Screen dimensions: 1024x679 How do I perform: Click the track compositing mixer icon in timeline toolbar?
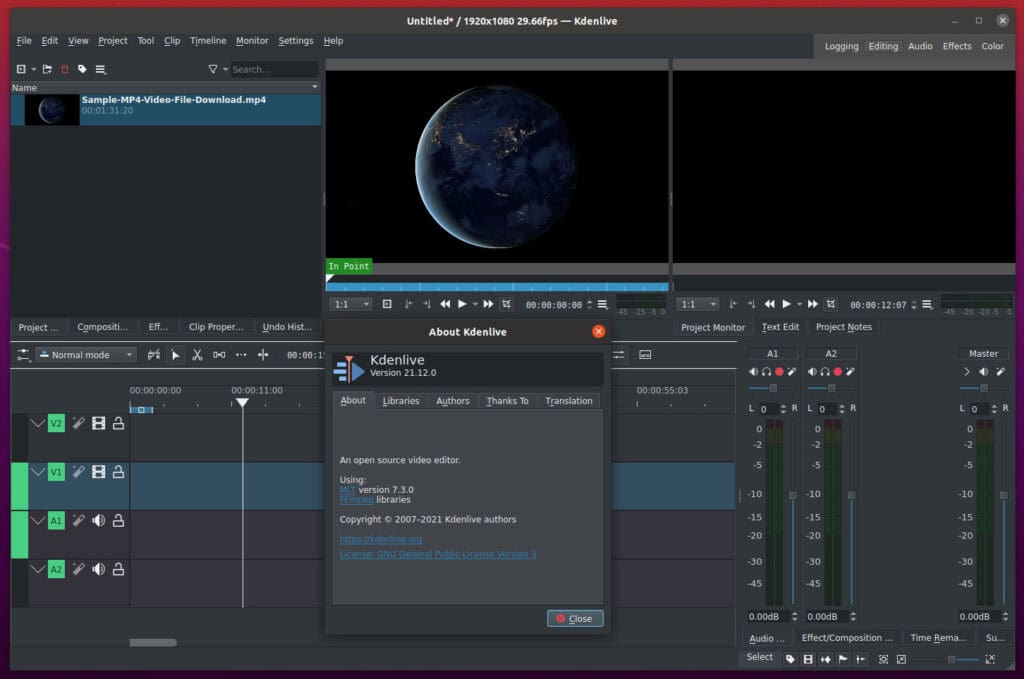[x=153, y=355]
